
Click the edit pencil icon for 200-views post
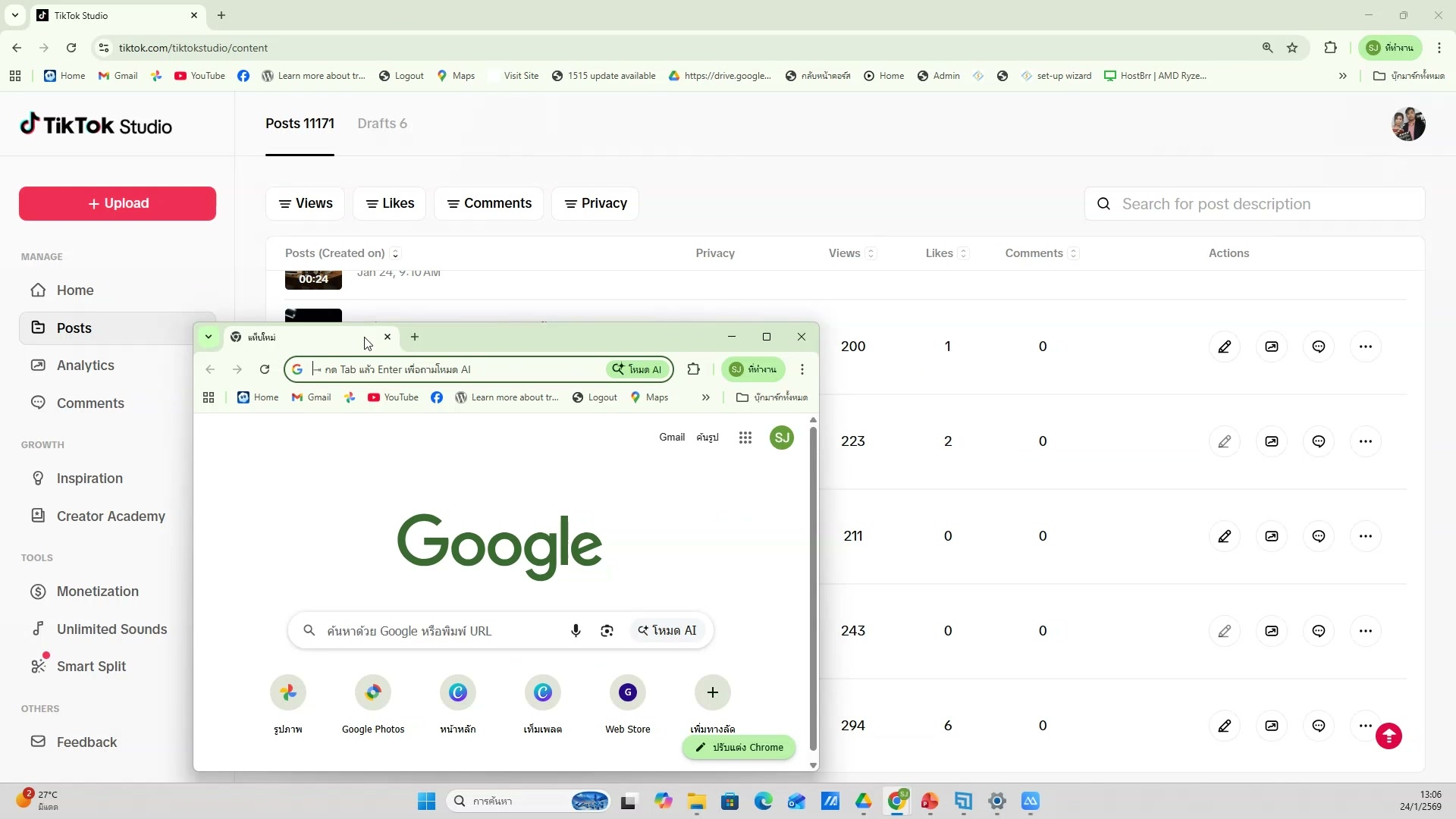[1224, 347]
